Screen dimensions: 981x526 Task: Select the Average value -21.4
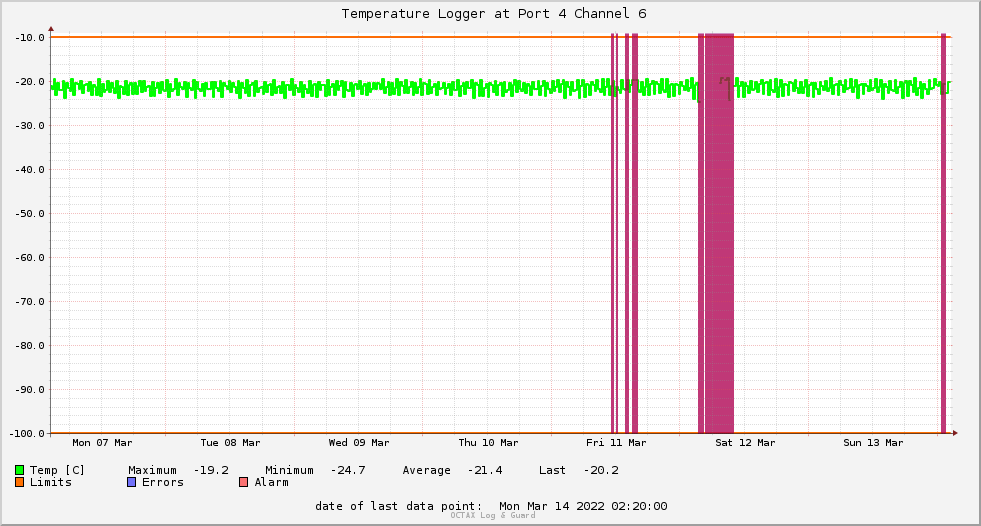pos(485,470)
